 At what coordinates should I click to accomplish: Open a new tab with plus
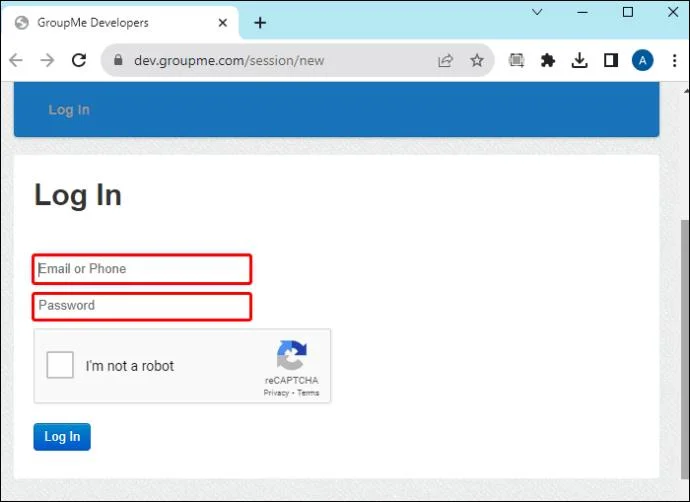[x=260, y=22]
